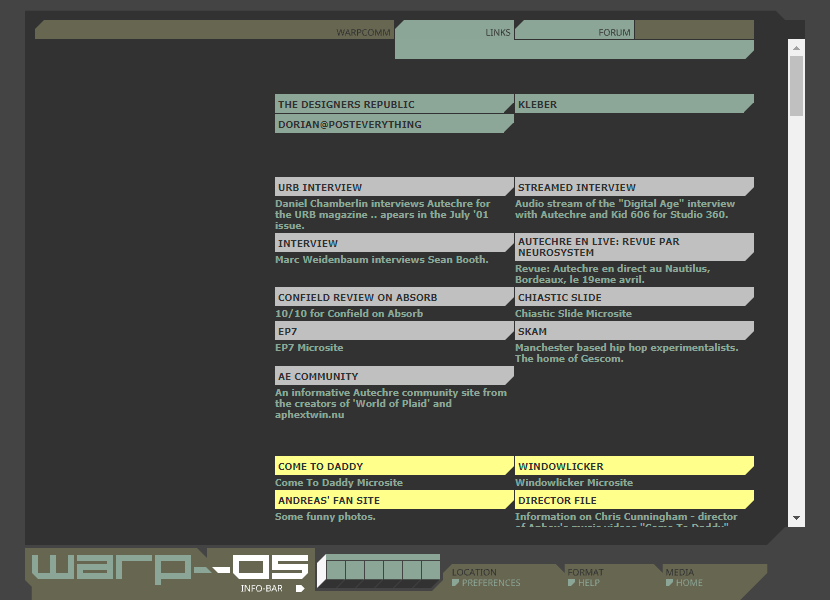Click 'EP7 Microsite' text
The image size is (830, 600).
pos(309,347)
